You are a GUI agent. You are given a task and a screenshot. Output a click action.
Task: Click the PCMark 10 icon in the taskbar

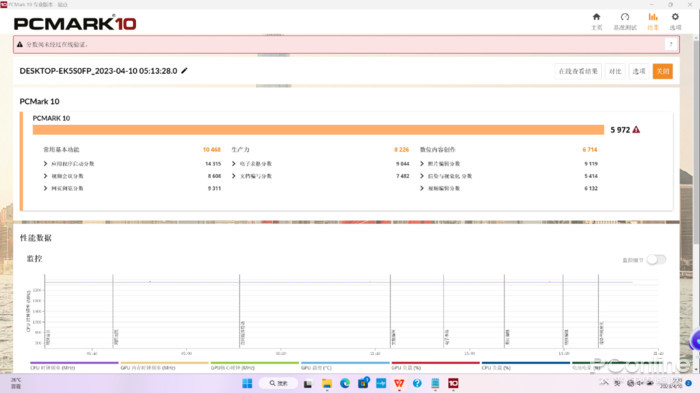coord(453,383)
